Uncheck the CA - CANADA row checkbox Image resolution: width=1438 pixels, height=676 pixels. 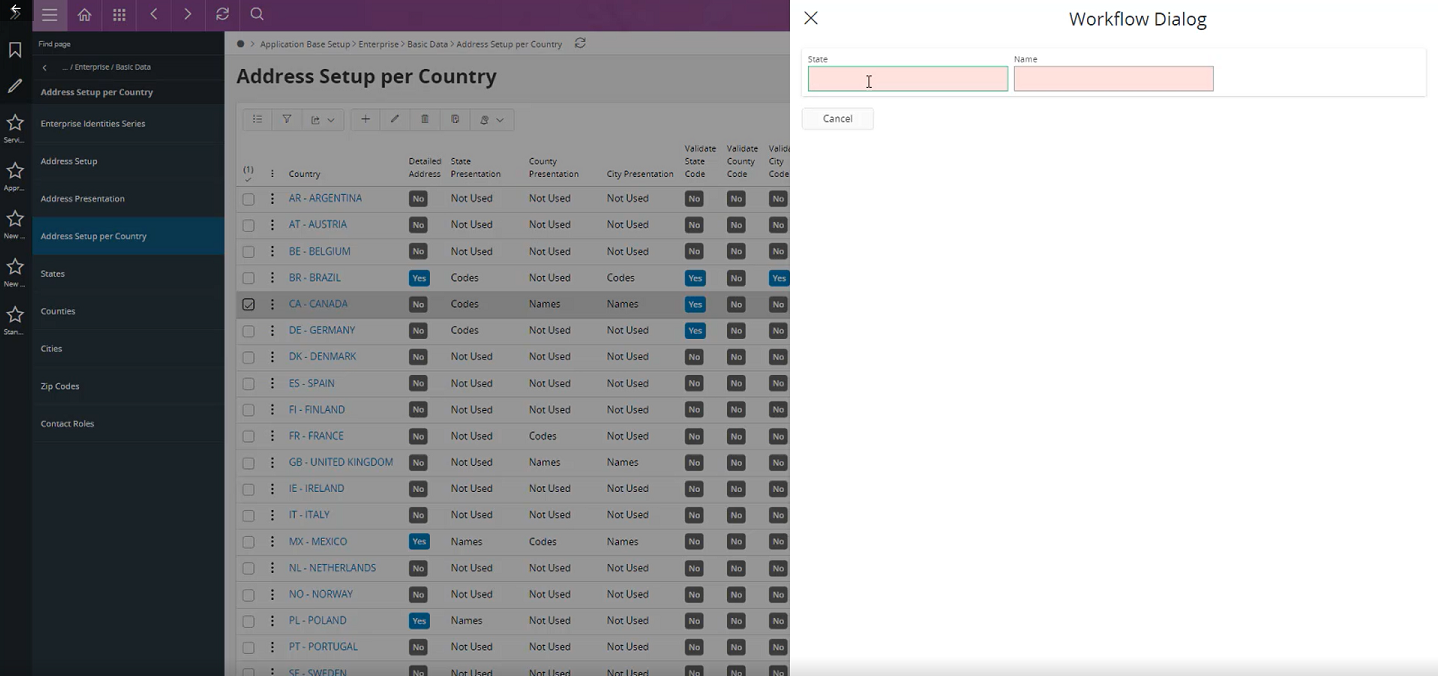[248, 304]
